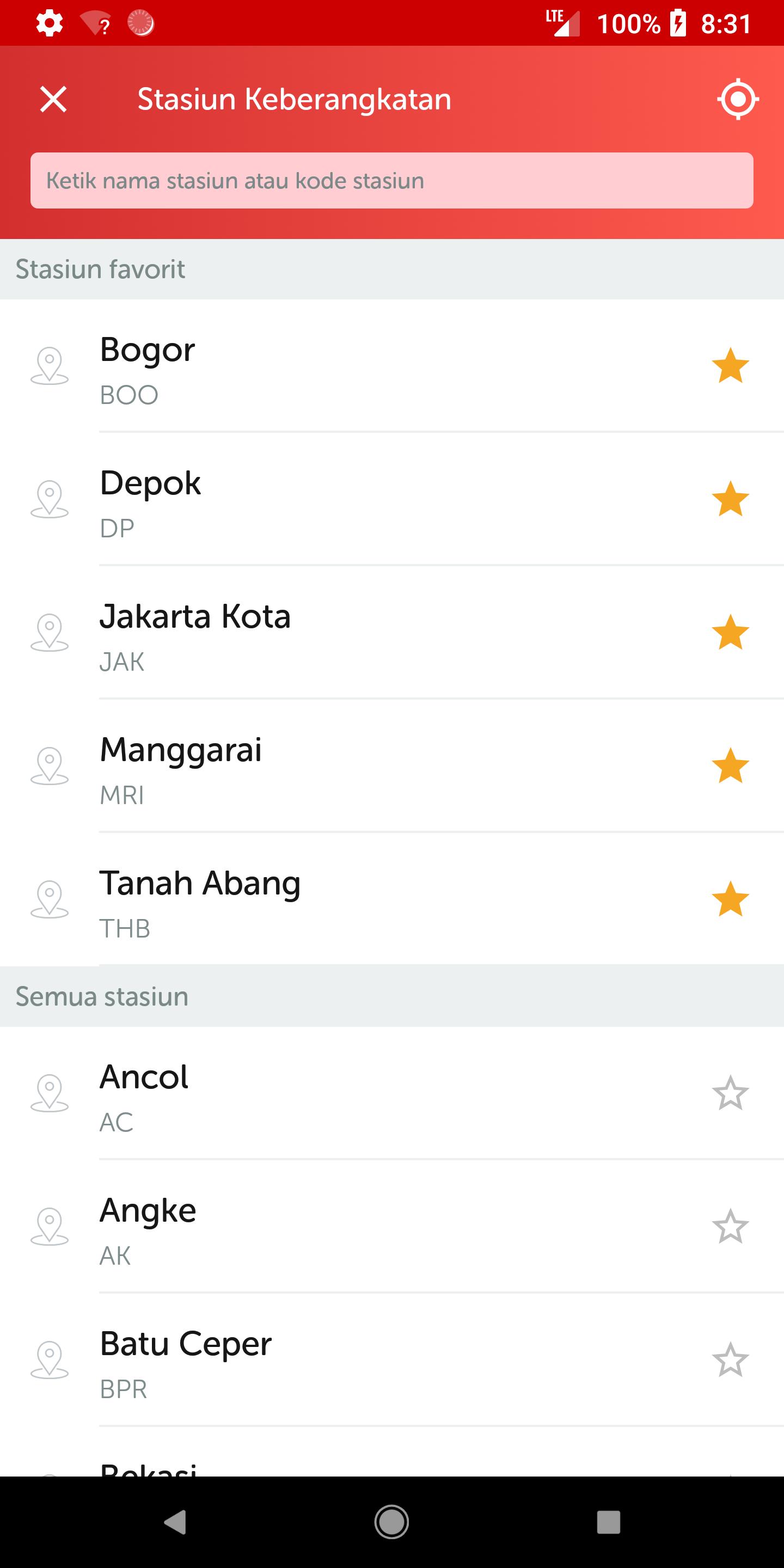Select Tanah Abang station
784x1568 pixels.
click(365, 899)
